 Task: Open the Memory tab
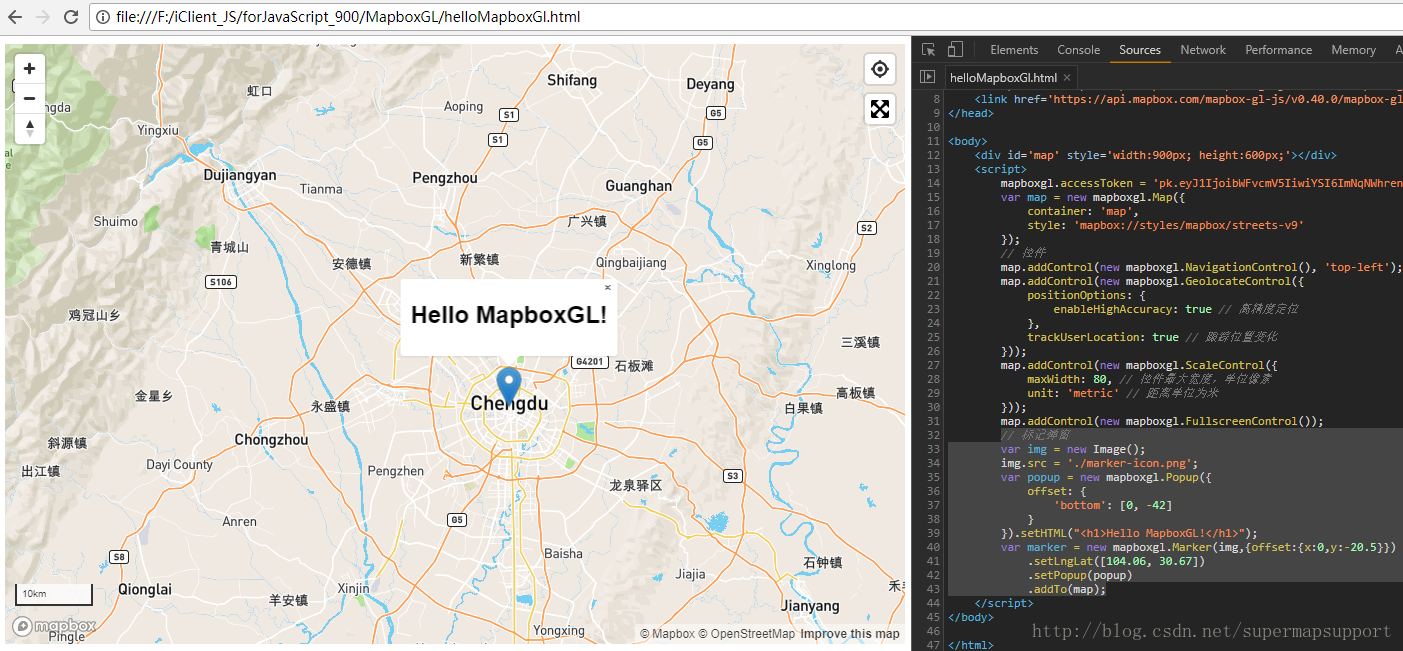pyautogui.click(x=1353, y=50)
